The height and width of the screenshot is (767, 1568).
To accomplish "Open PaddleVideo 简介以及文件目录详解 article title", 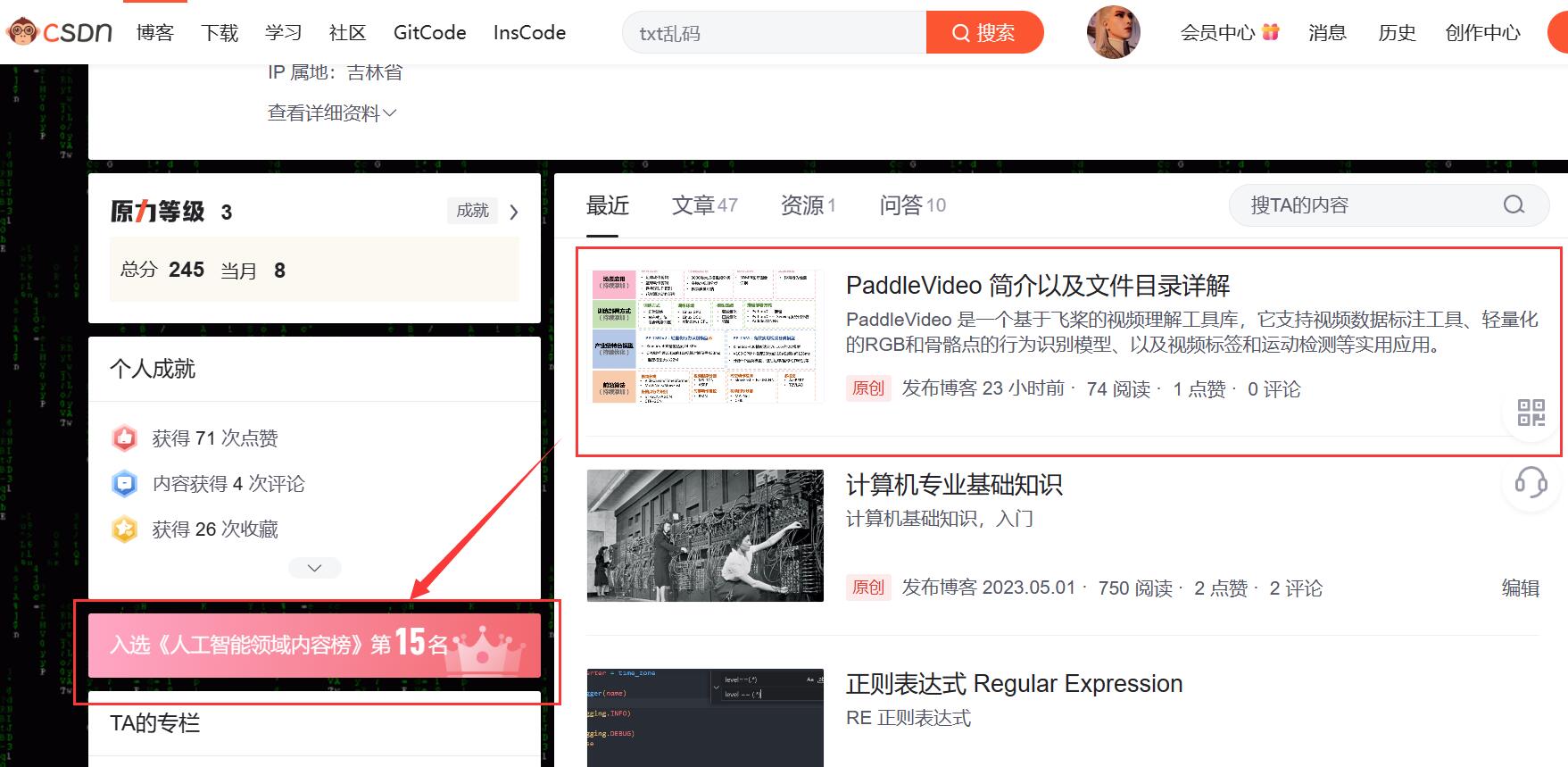I will click(x=1038, y=286).
